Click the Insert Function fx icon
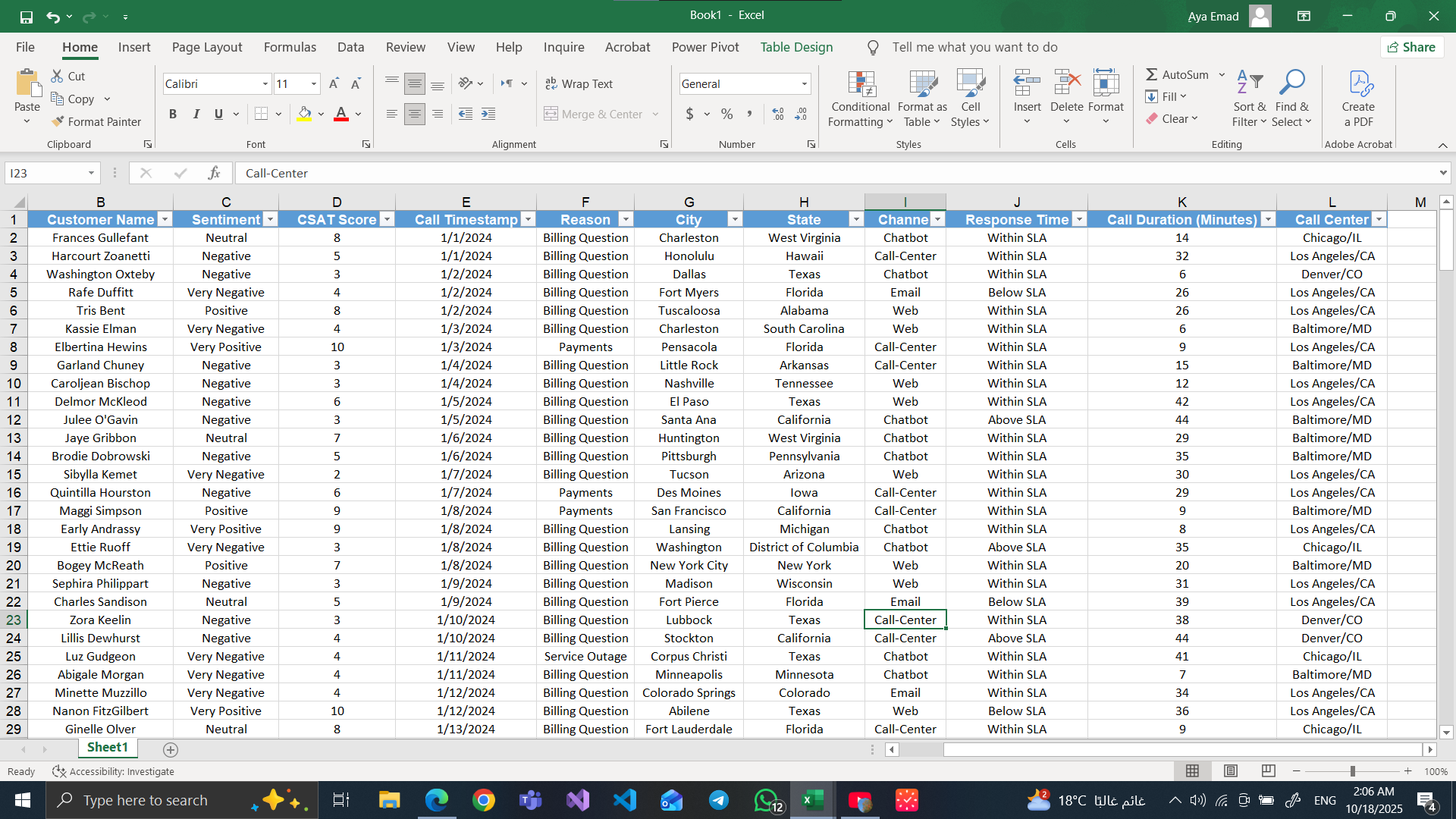The height and width of the screenshot is (819, 1456). click(214, 173)
